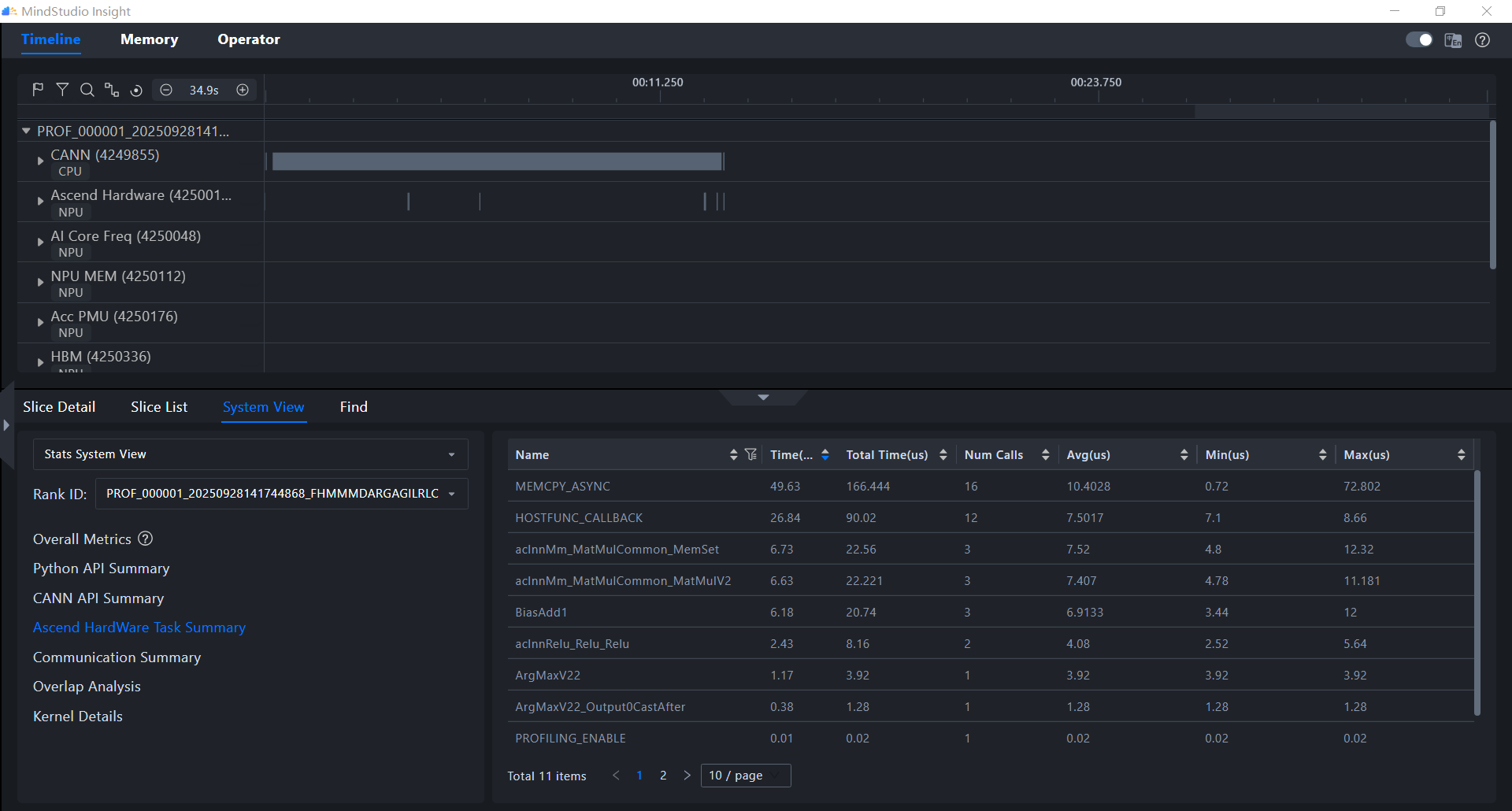Go to page 2 of table
1512x811 pixels.
point(663,776)
